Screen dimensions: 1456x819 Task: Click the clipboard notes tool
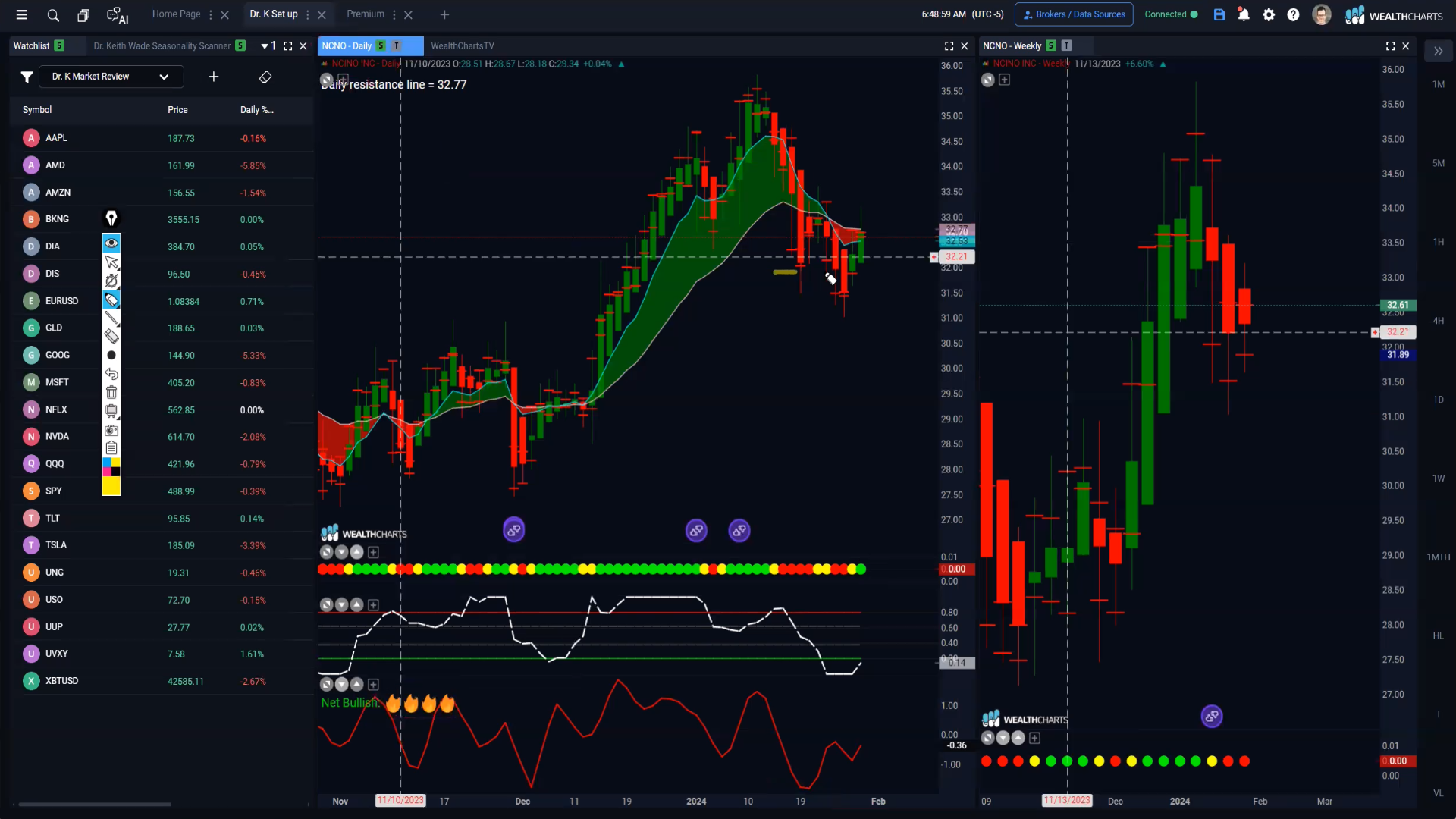coord(111,447)
